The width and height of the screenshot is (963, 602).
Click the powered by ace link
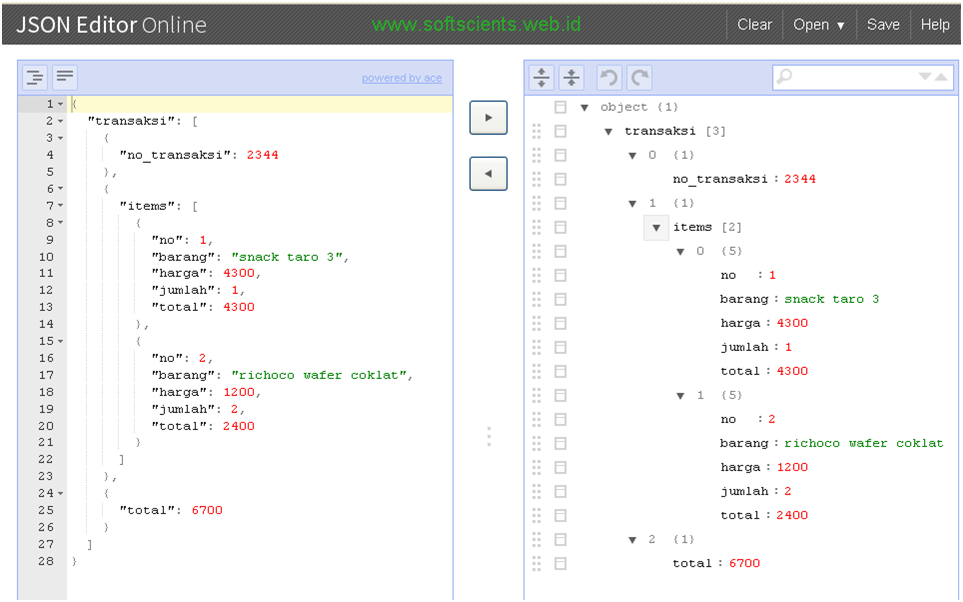pos(402,78)
